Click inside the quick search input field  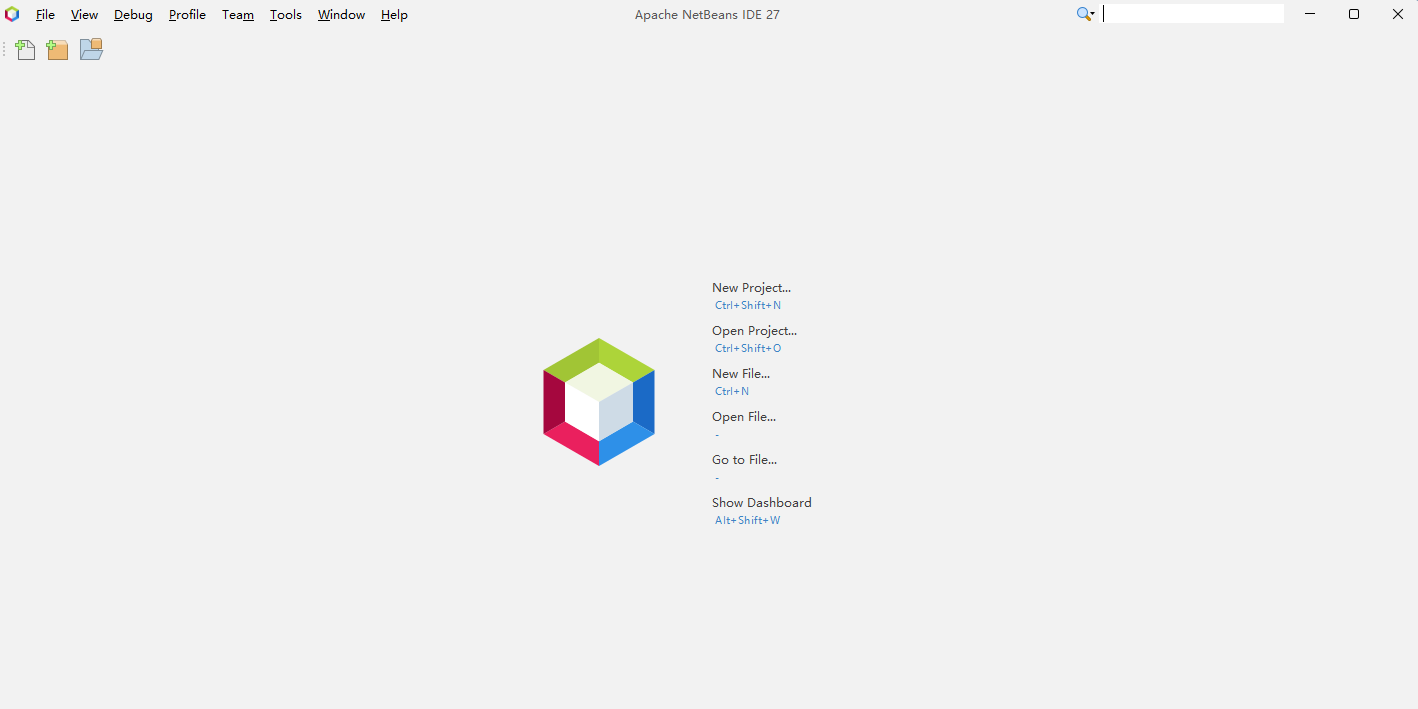(1192, 13)
